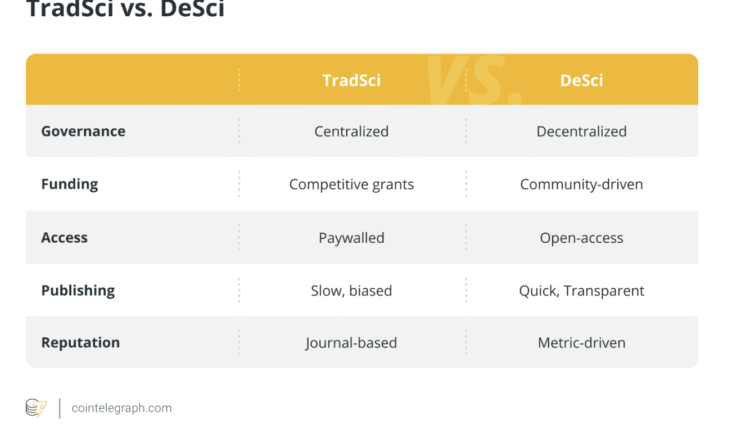Click the Paywalled cell
This screenshot has height=430, width=750.
[x=351, y=238]
